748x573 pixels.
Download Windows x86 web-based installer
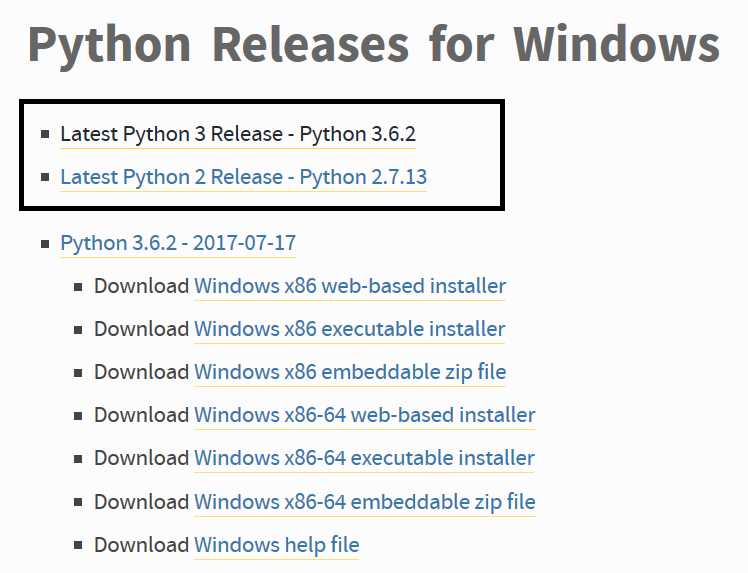(x=350, y=286)
